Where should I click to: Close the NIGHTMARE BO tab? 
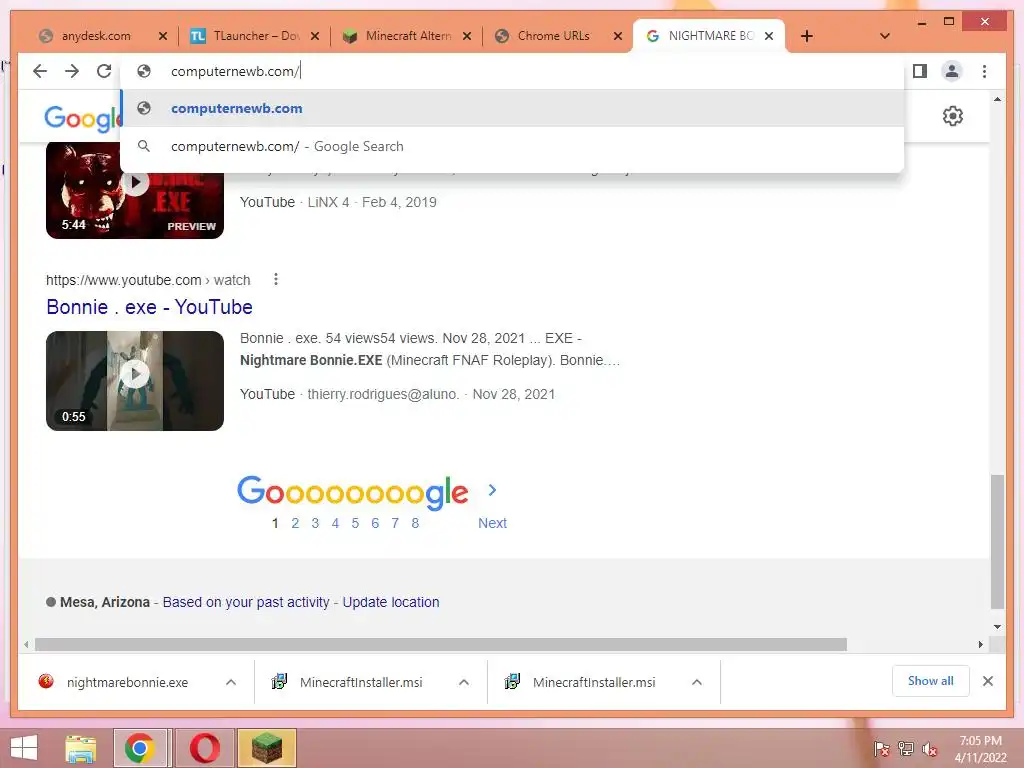click(769, 36)
